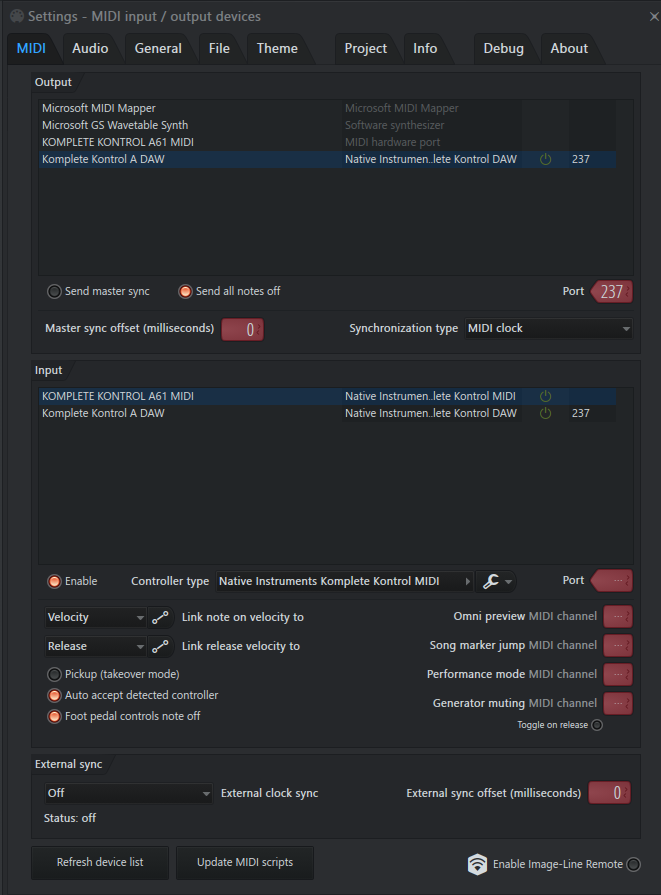Enable Send master sync option
This screenshot has height=895, width=661.
point(54,292)
